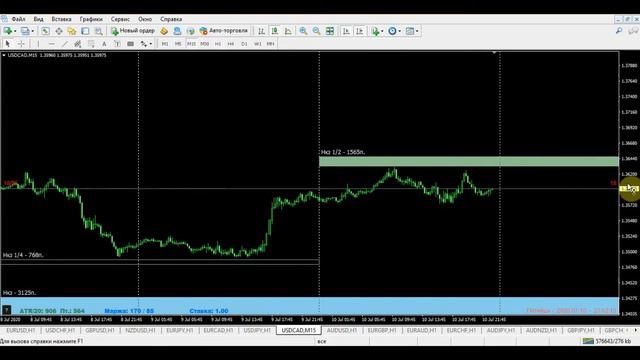
Task: Open the Navigator panel
Action: pyautogui.click(x=72, y=31)
